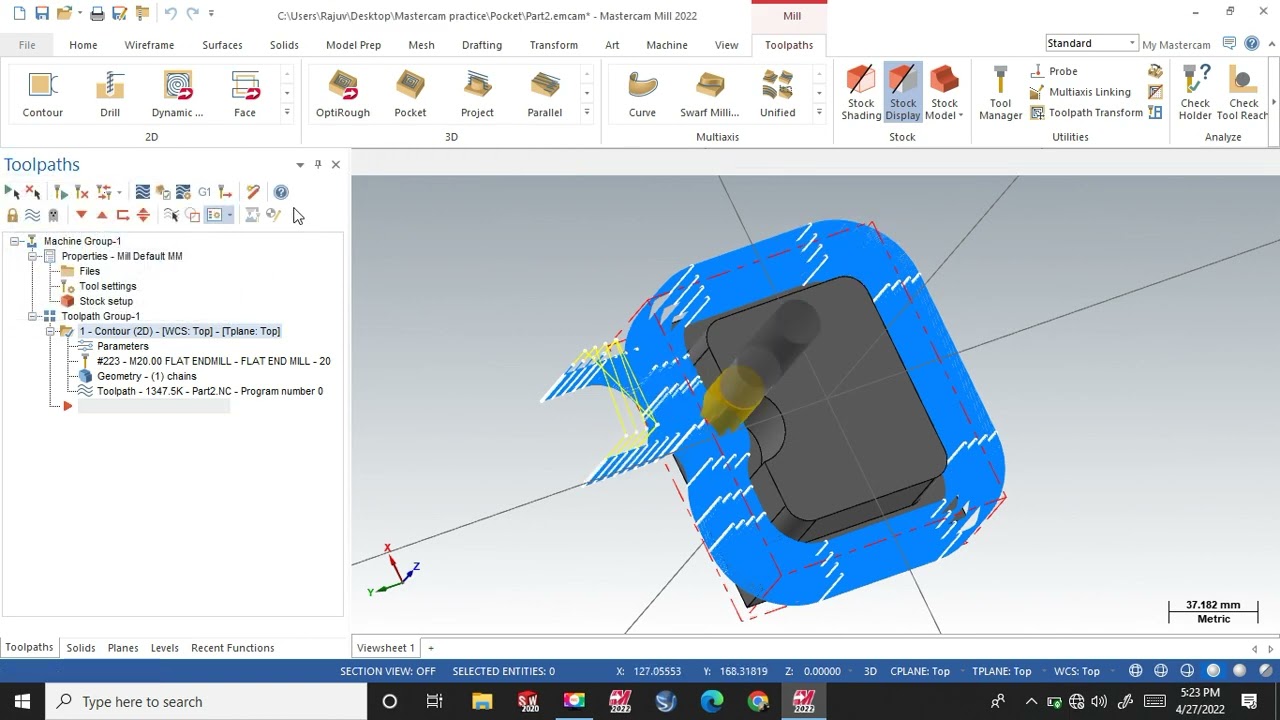
Task: Open the Dynamic Mill toolpath
Action: point(178,95)
